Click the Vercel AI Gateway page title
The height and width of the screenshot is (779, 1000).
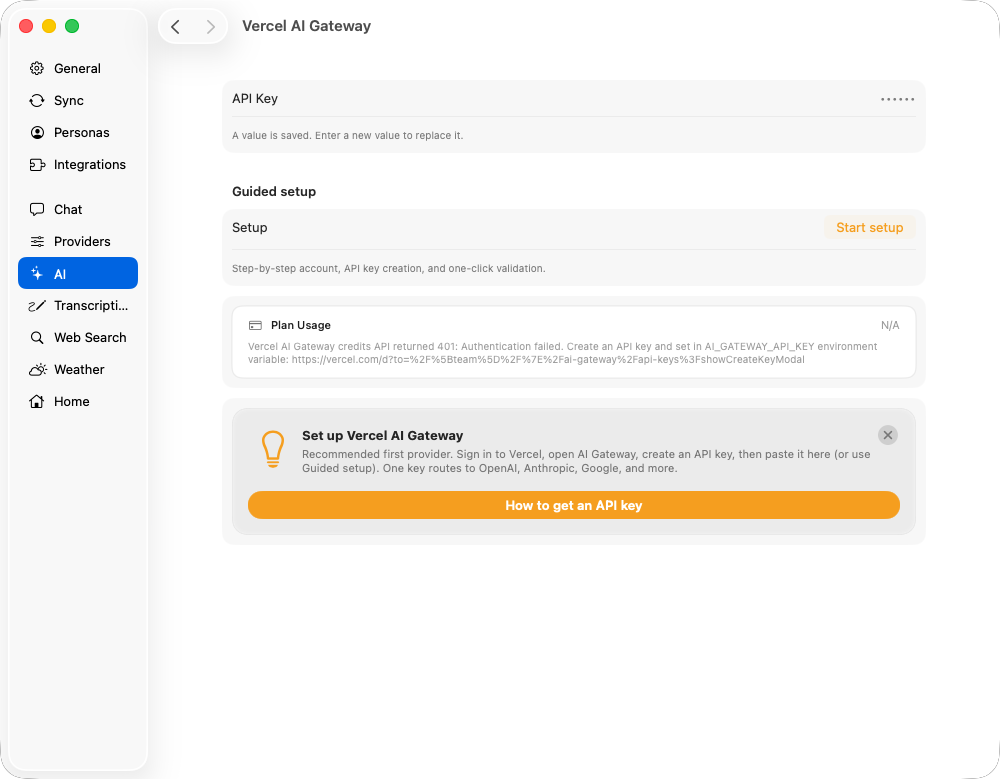tap(306, 26)
